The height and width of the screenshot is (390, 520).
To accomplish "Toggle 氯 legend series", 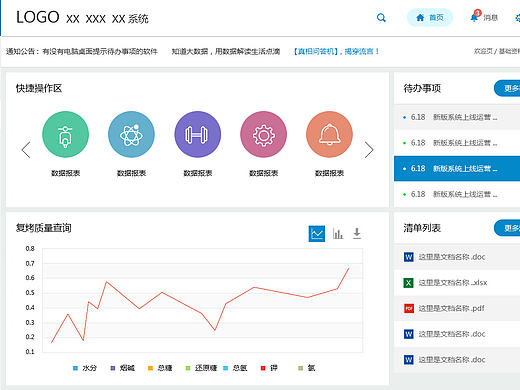I will [x=307, y=368].
